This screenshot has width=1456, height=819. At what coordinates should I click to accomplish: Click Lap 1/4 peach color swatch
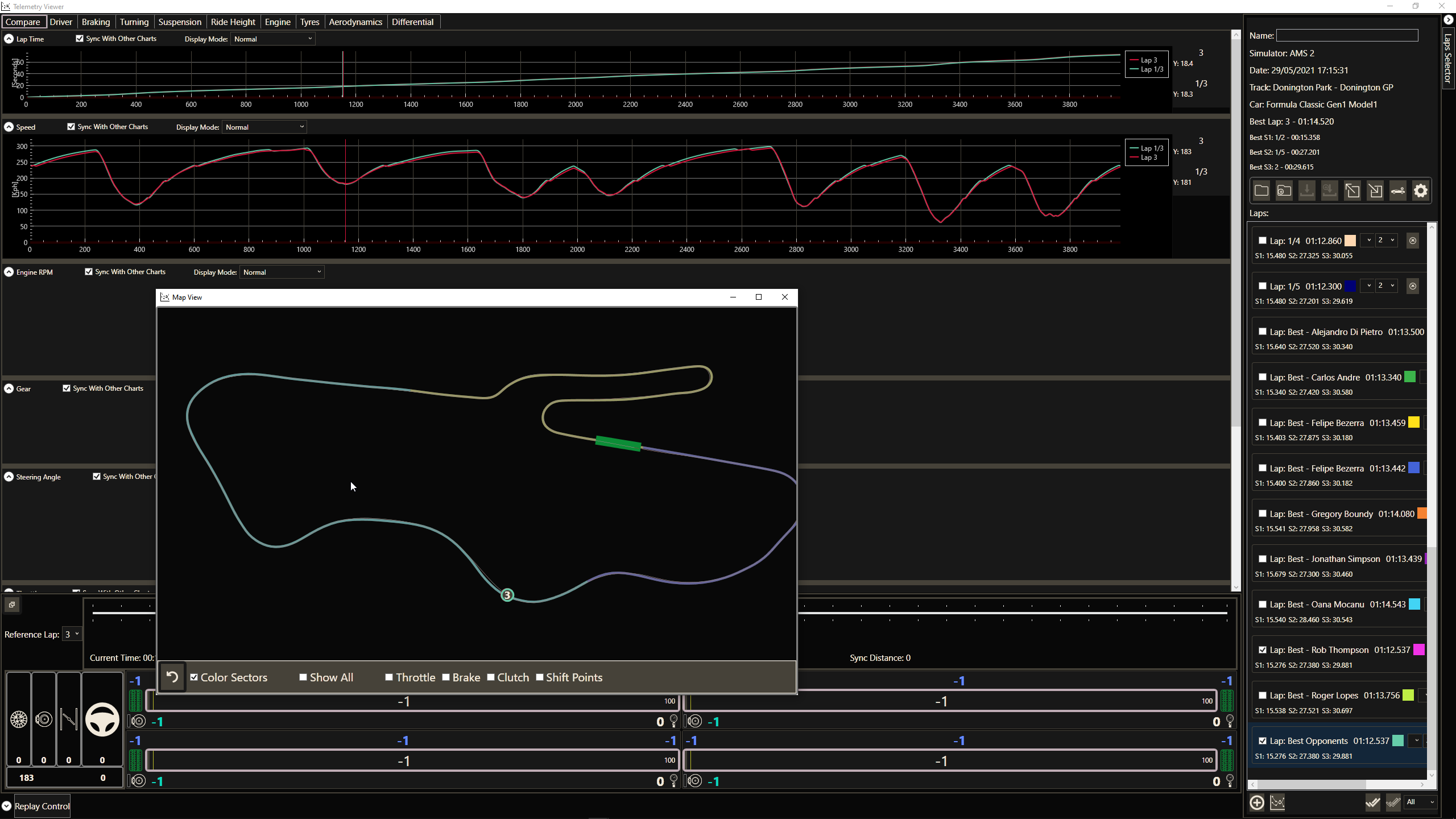[x=1350, y=241]
